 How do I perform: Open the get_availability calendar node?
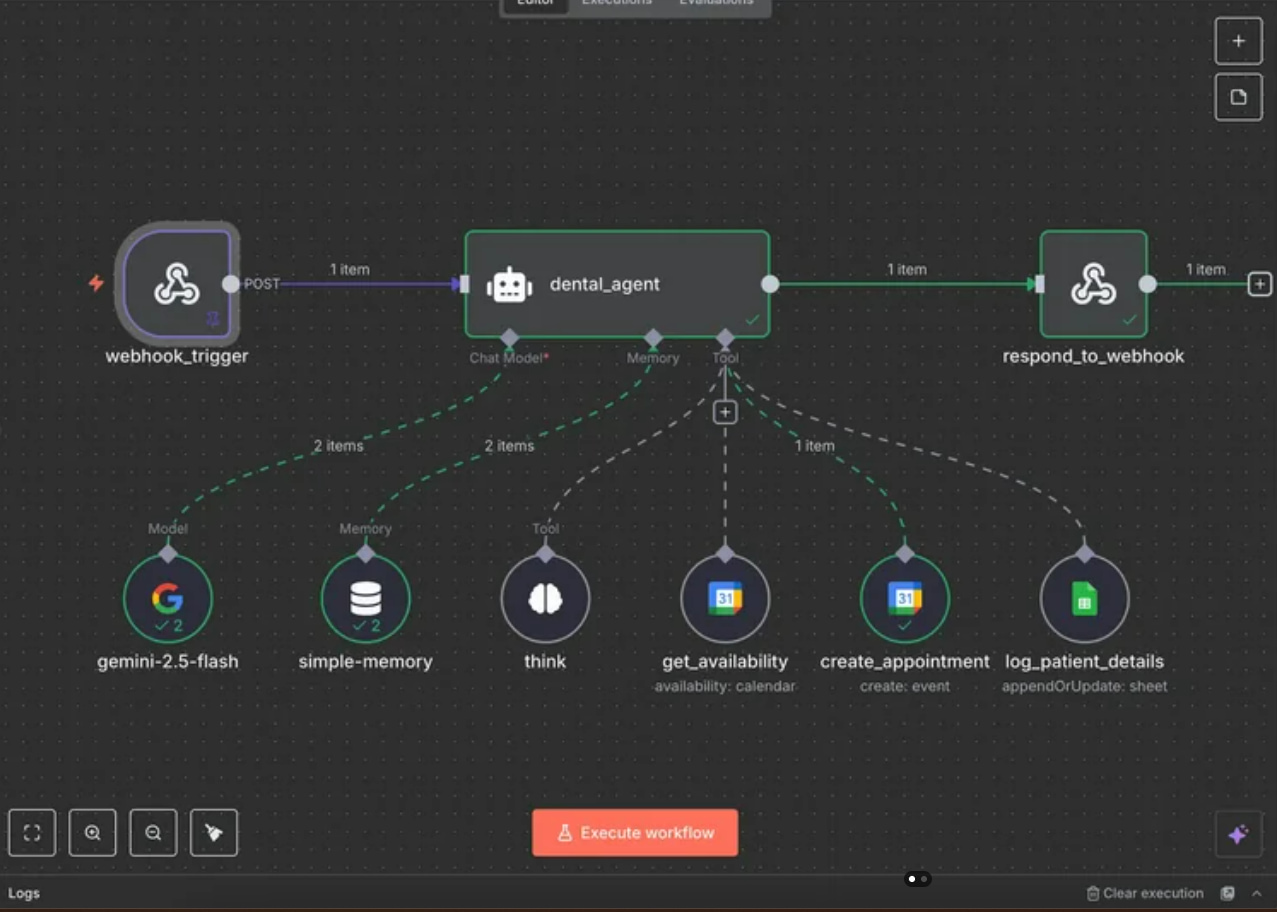(x=725, y=599)
